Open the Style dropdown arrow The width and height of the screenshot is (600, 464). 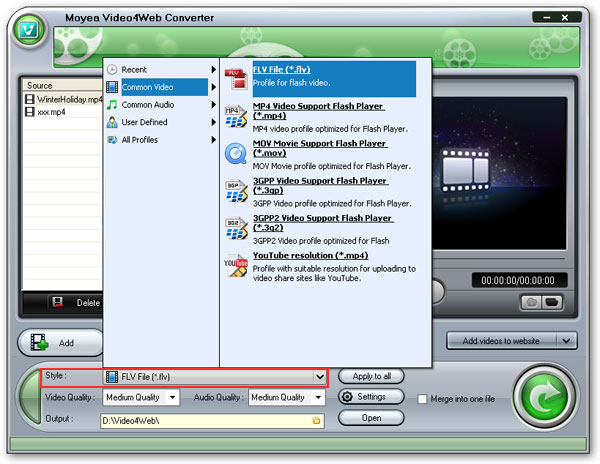[320, 377]
